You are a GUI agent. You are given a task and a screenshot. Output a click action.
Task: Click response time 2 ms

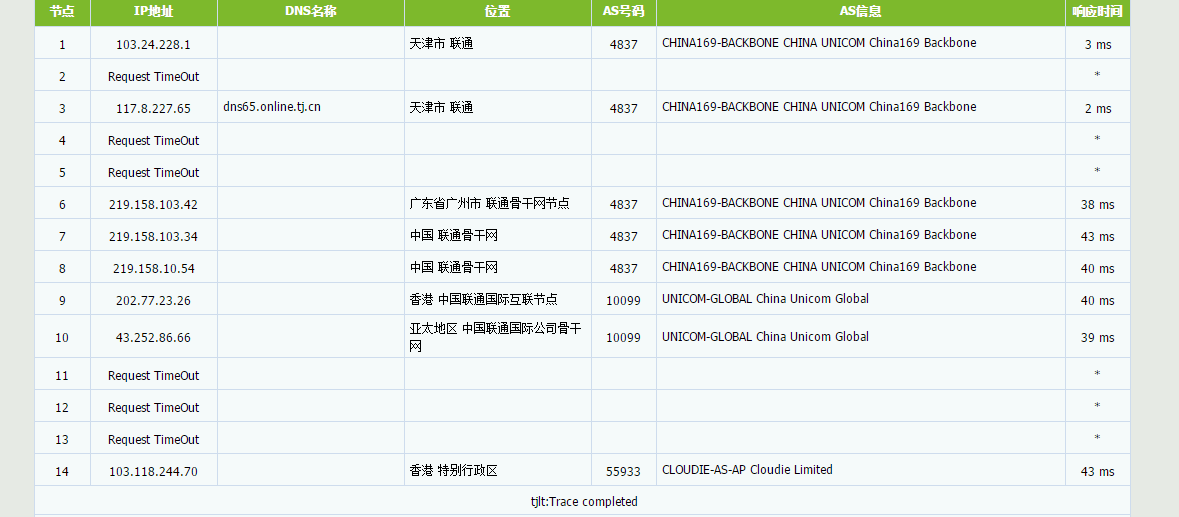coord(1098,108)
